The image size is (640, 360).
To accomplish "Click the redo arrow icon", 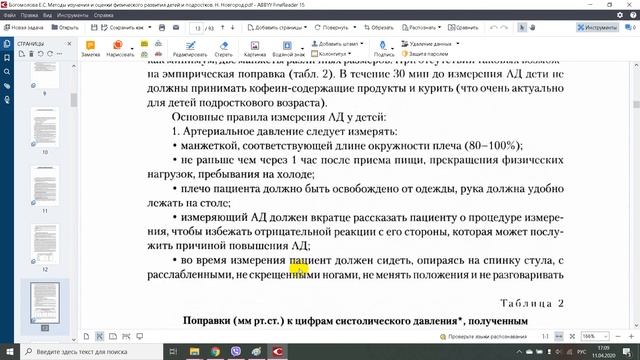I will [504, 27].
